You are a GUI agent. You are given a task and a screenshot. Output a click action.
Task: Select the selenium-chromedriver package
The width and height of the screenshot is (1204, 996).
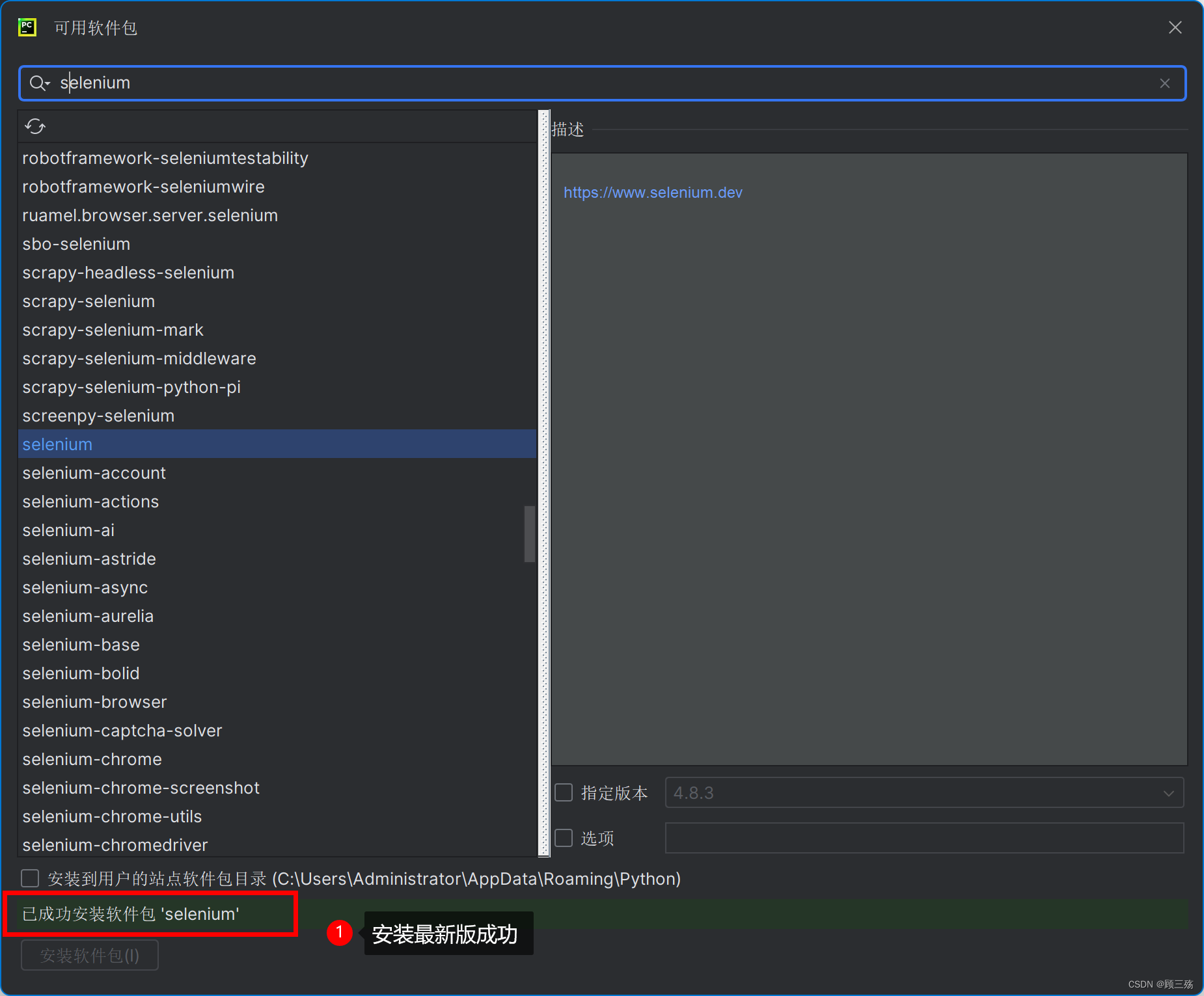pos(277,844)
